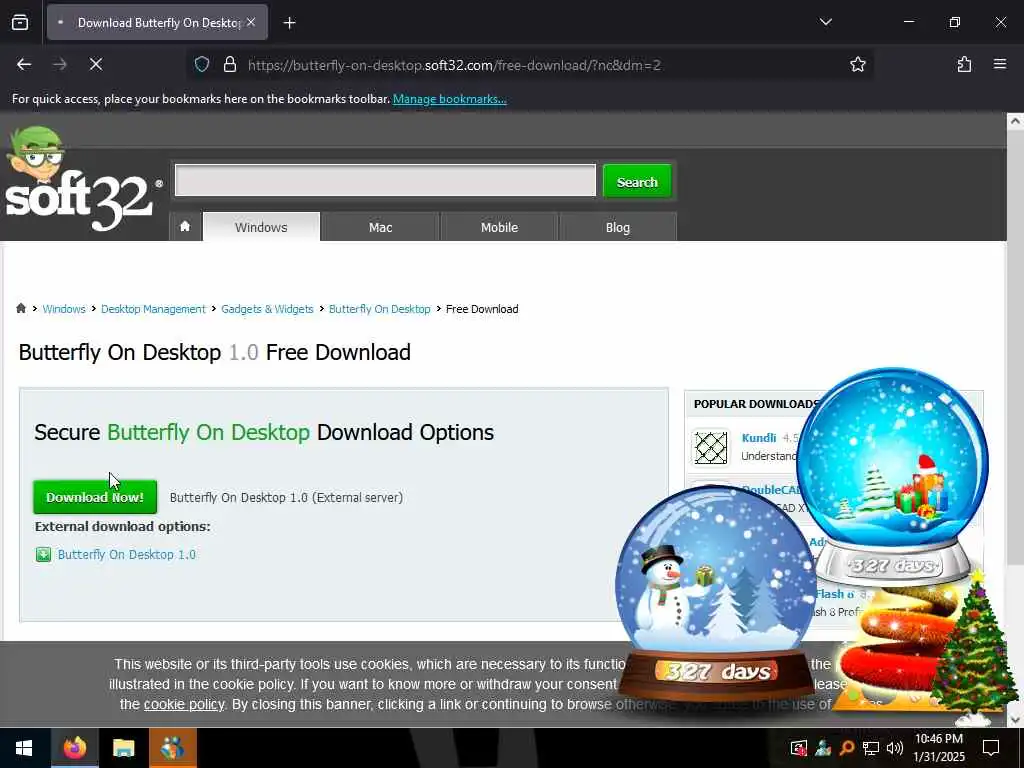This screenshot has height=768, width=1024.
Task: Open a new browser tab
Action: point(289,23)
